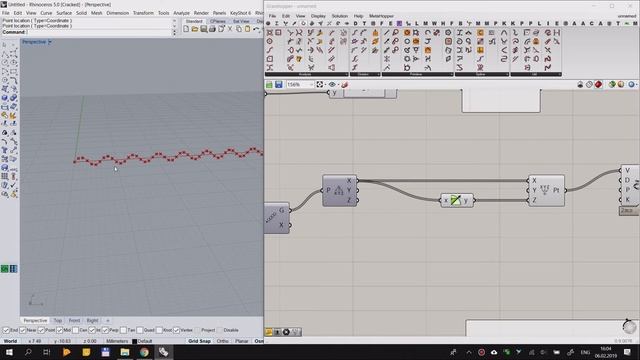The image size is (640, 360).
Task: Toggle Ortho in Rhino status bar
Action: (x=222, y=341)
